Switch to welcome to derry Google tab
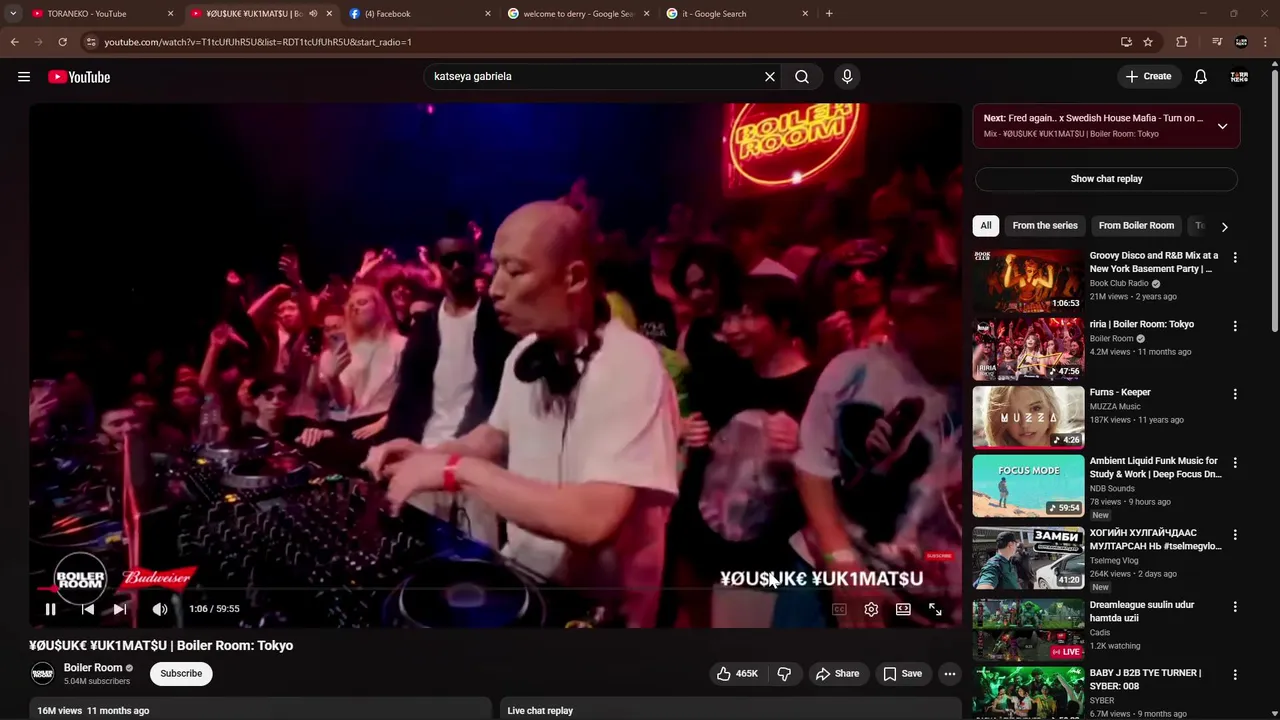Viewport: 1280px width, 720px height. (x=579, y=14)
